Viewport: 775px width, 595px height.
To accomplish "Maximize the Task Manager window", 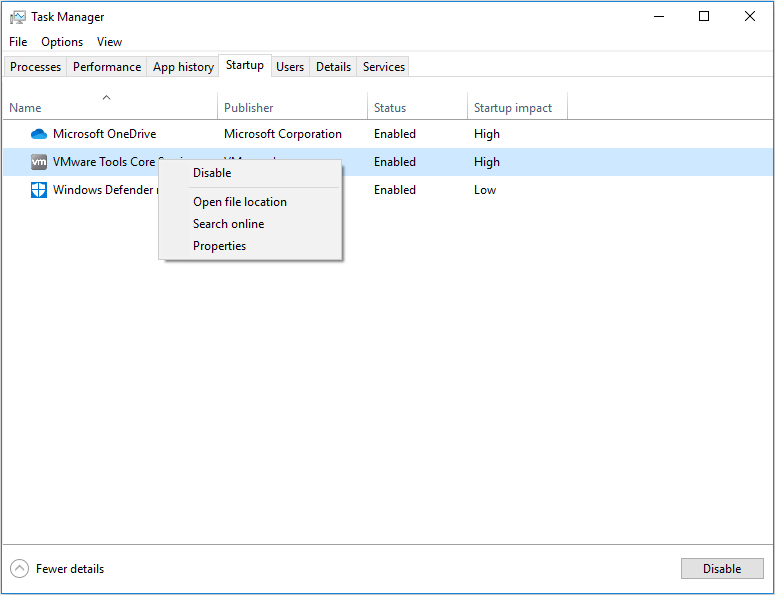I will [x=704, y=16].
